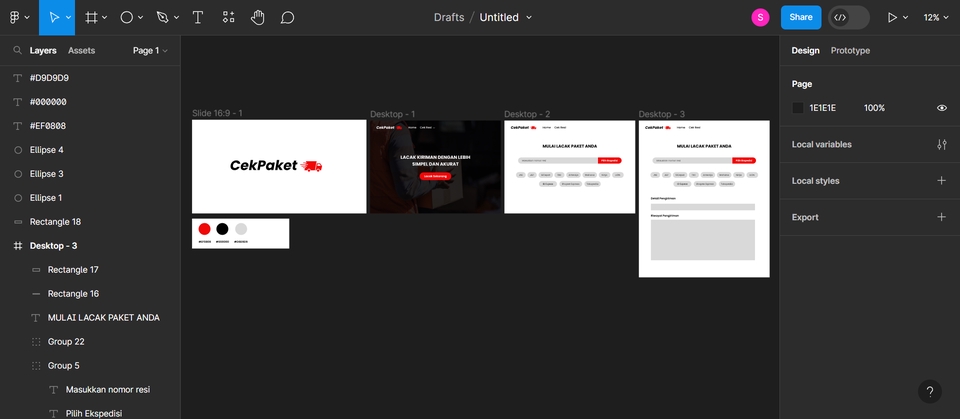960x419 pixels.
Task: Select the Desktop - 2 frame on canvas
Action: point(569,167)
